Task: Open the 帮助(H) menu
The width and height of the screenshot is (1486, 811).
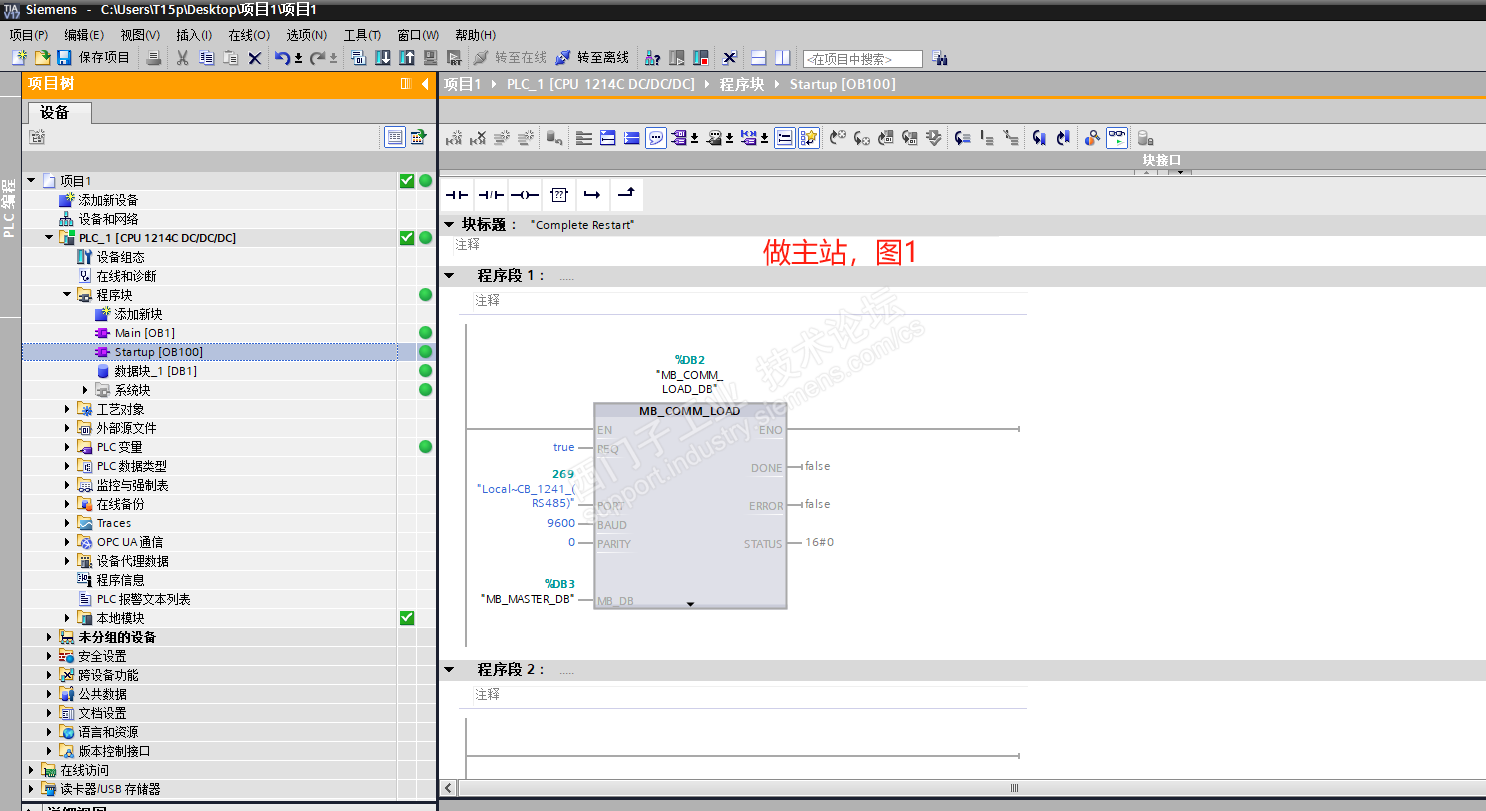Action: (x=475, y=35)
